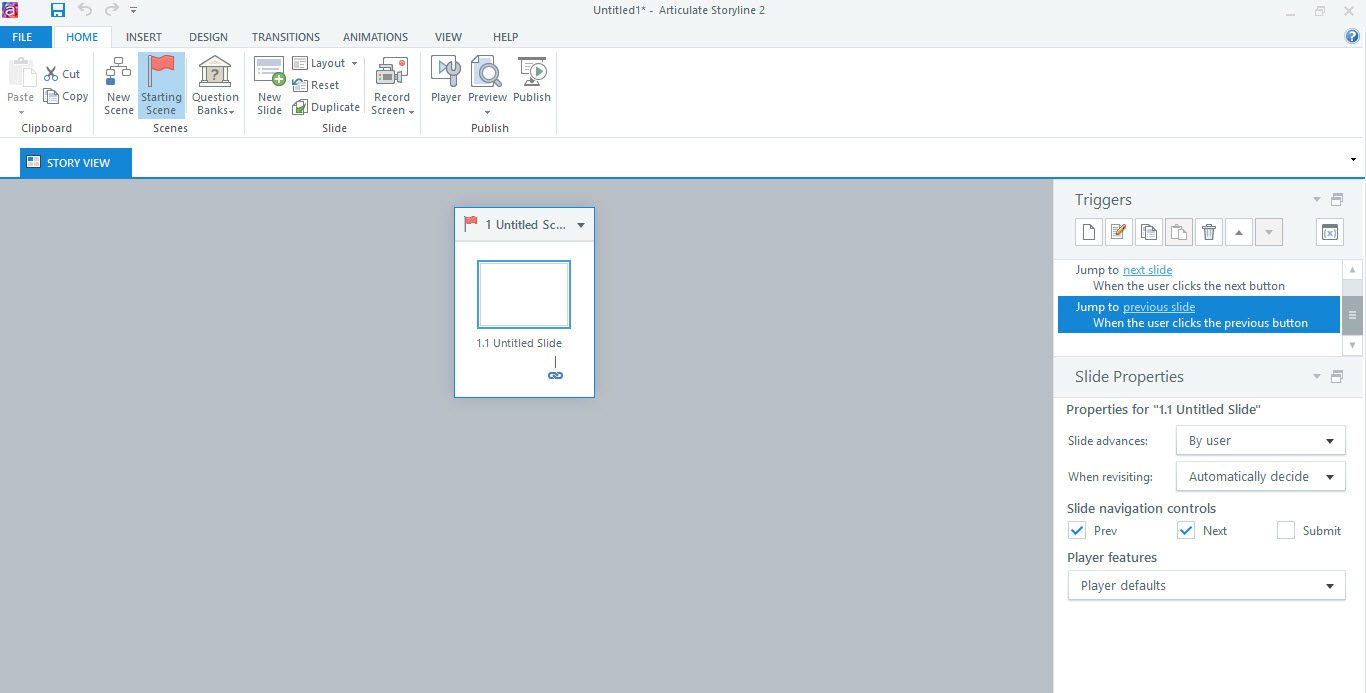The height and width of the screenshot is (693, 1366).
Task: Uncheck the Prev navigation checkbox
Action: click(1077, 531)
